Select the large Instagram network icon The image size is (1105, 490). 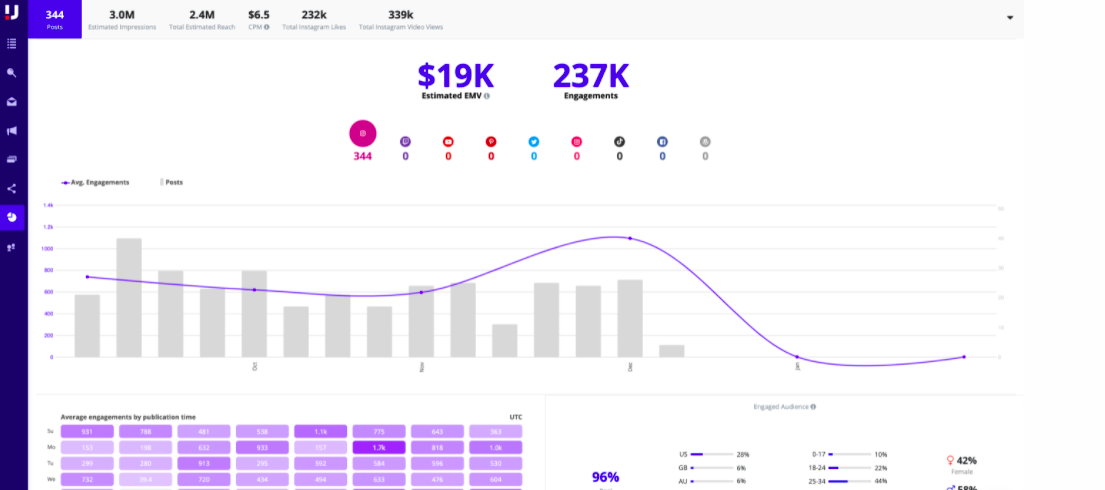(363, 133)
